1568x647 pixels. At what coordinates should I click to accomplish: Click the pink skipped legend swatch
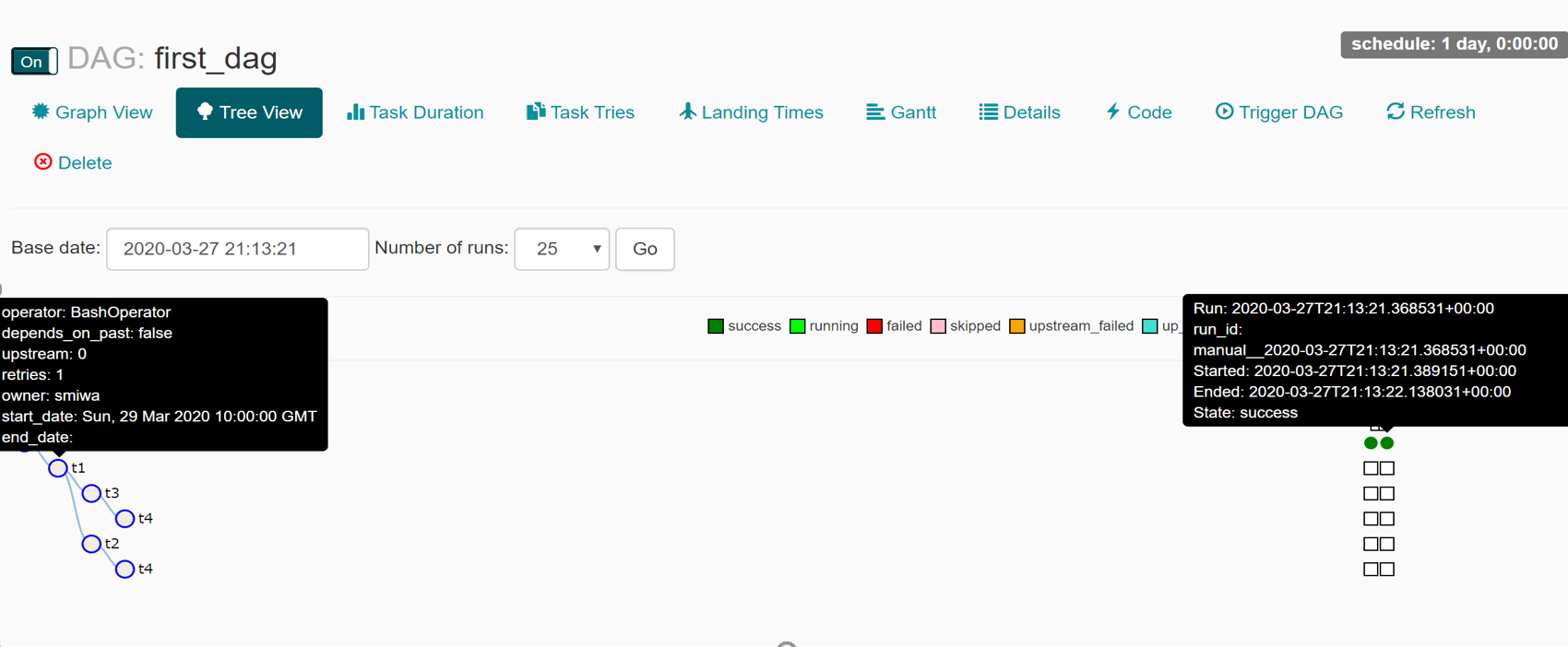pos(938,326)
